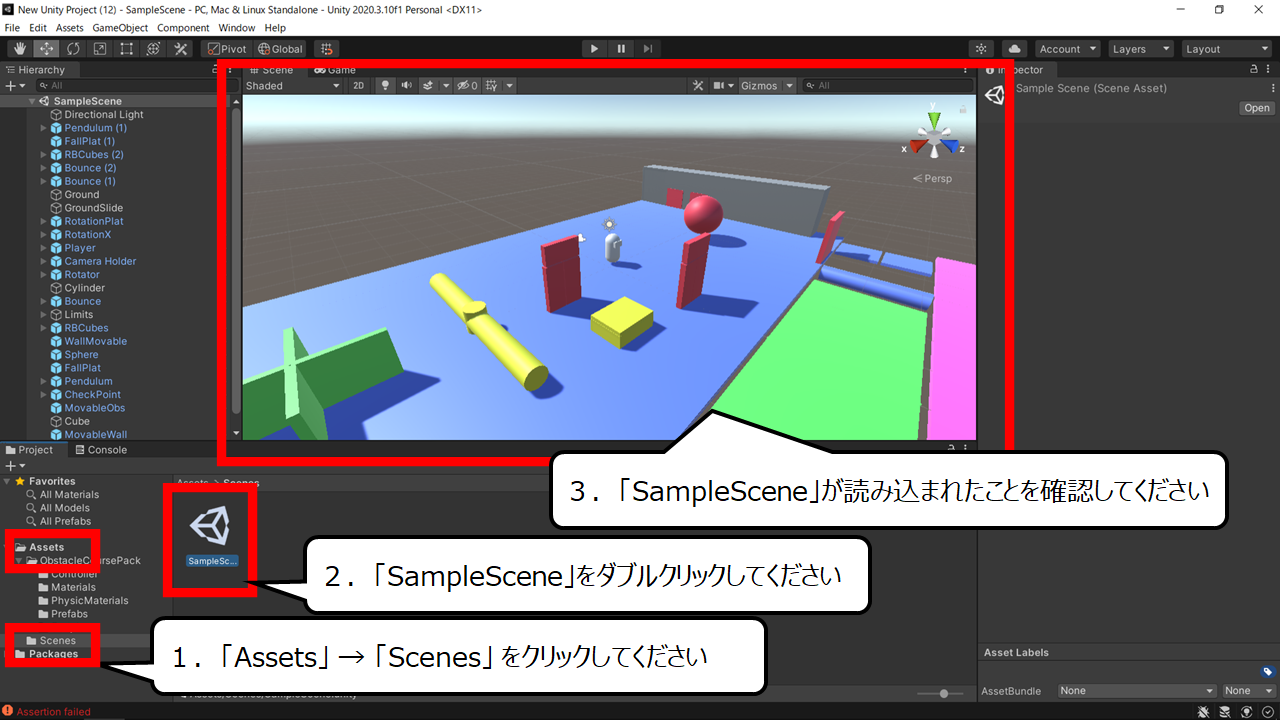The height and width of the screenshot is (720, 1280).
Task: Select the Scenes folder in Project
Action: pos(58,641)
